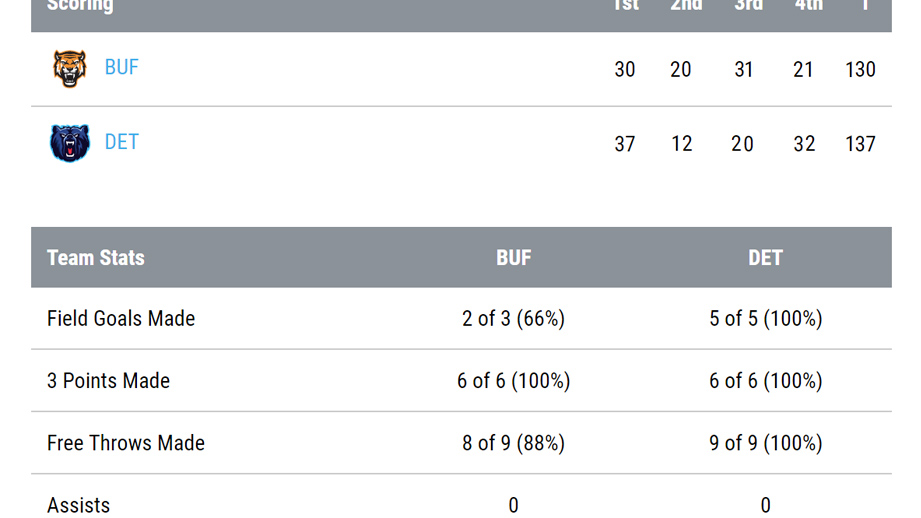
Task: Click BUF total score of 130
Action: pyautogui.click(x=860, y=70)
